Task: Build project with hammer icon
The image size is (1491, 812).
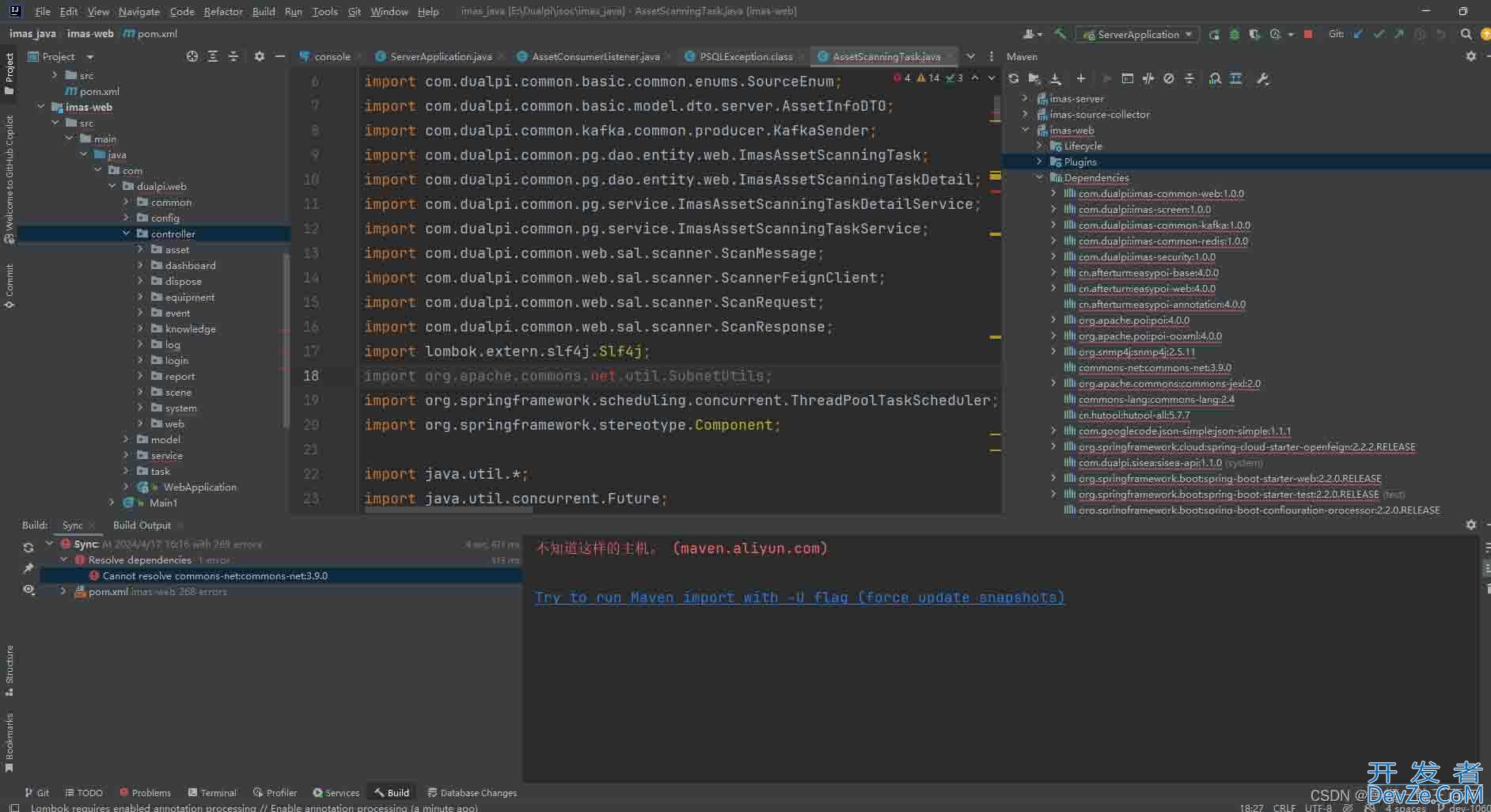Action: pyautogui.click(x=1060, y=34)
